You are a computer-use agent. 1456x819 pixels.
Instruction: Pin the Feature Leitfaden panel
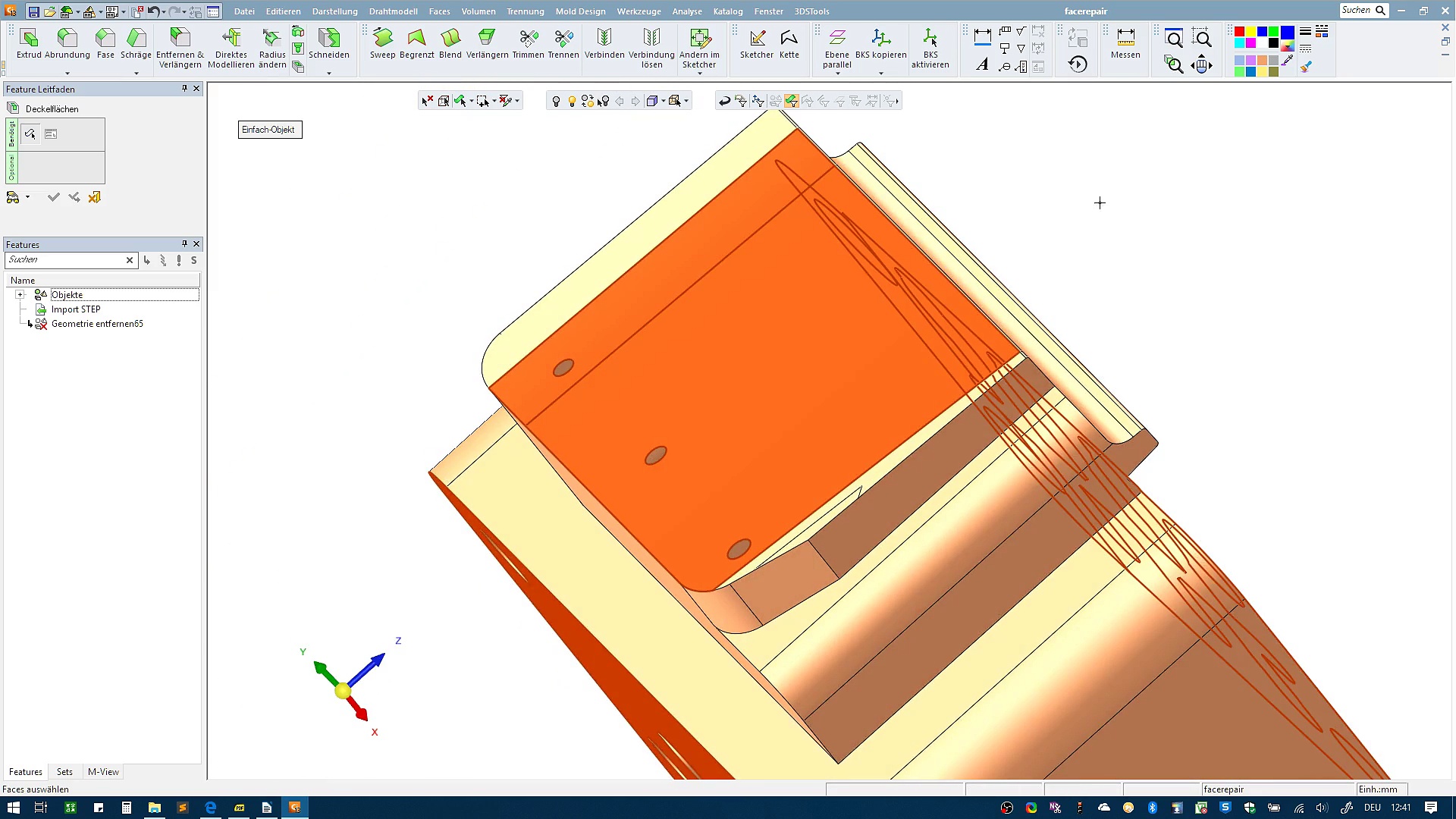point(184,89)
